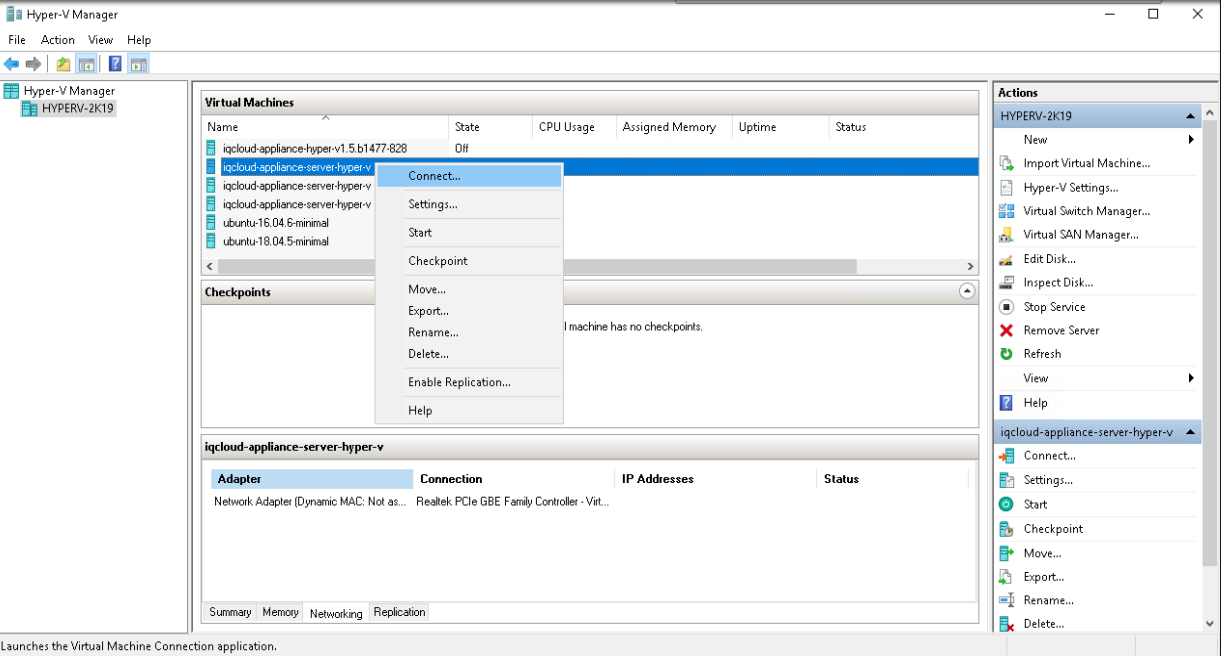
Task: Click the VM icon beside ubuntu-18.04.5-minimal
Action: coord(211,241)
